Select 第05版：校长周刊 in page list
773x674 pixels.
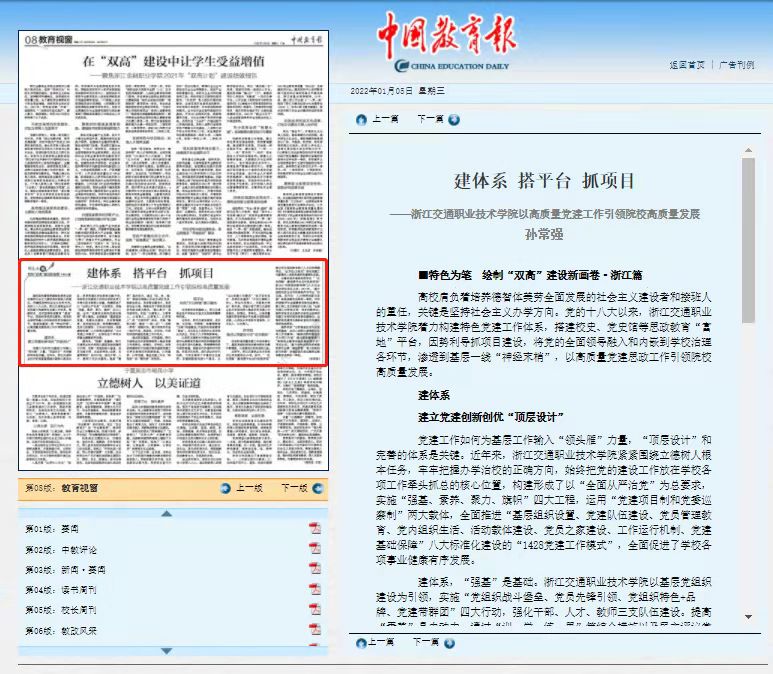61,610
